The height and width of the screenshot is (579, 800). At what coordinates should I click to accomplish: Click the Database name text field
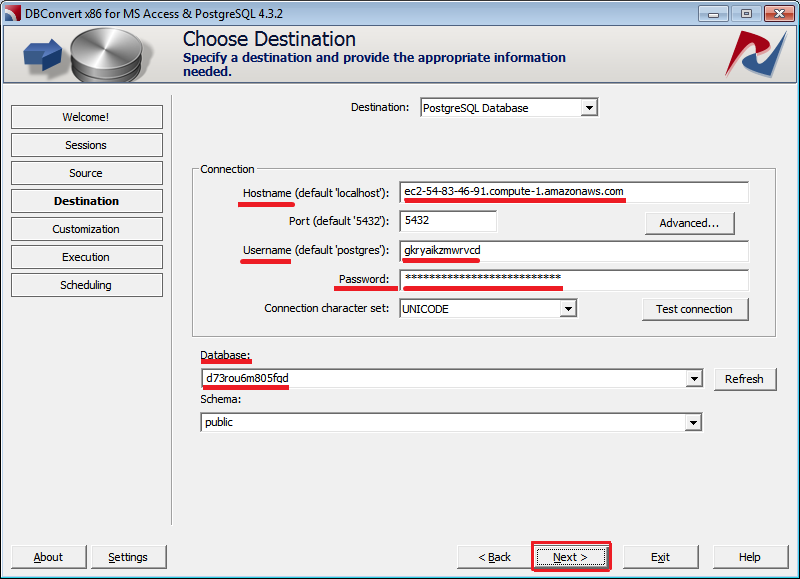click(x=443, y=379)
